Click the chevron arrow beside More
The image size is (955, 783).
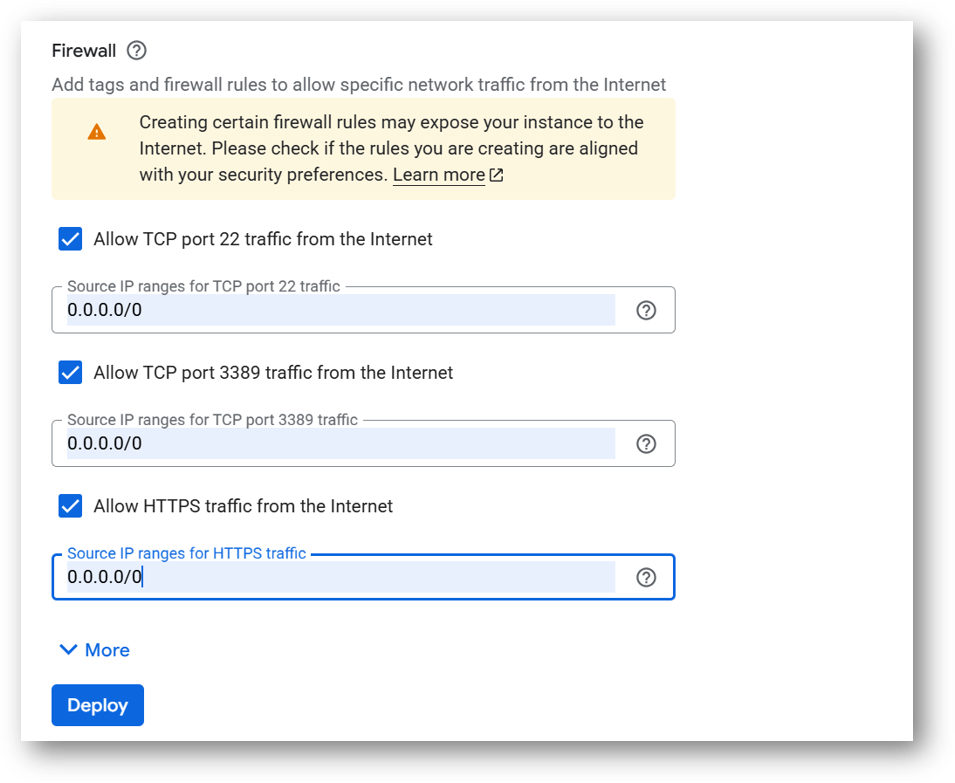coord(68,650)
